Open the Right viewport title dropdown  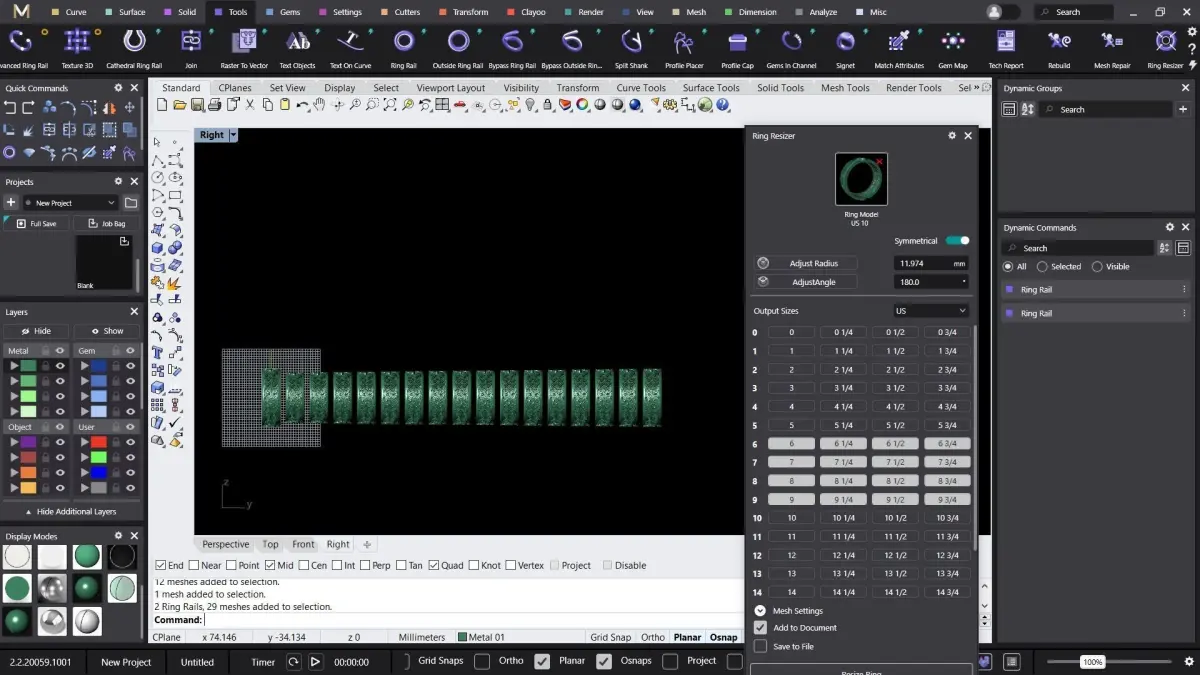233,135
